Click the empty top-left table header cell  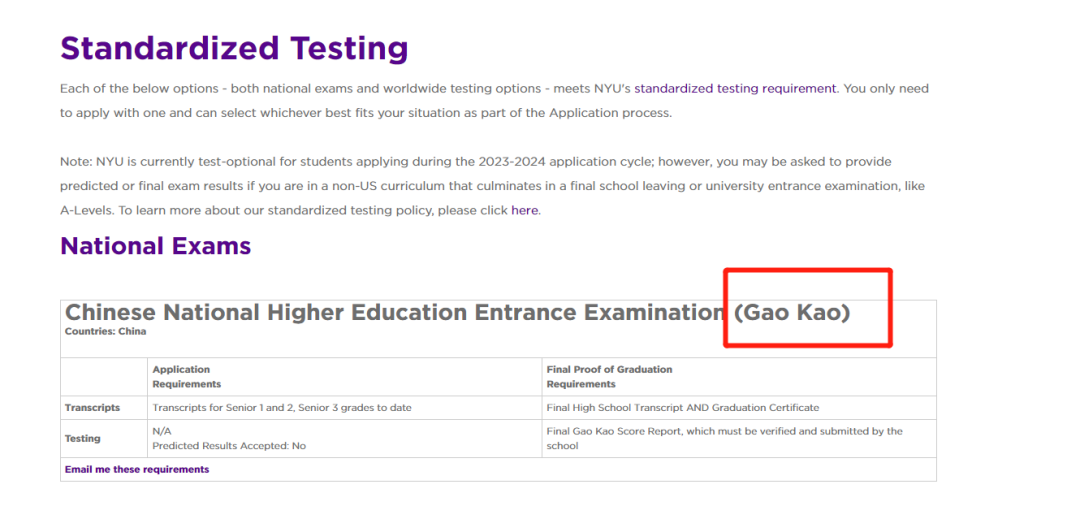point(104,377)
